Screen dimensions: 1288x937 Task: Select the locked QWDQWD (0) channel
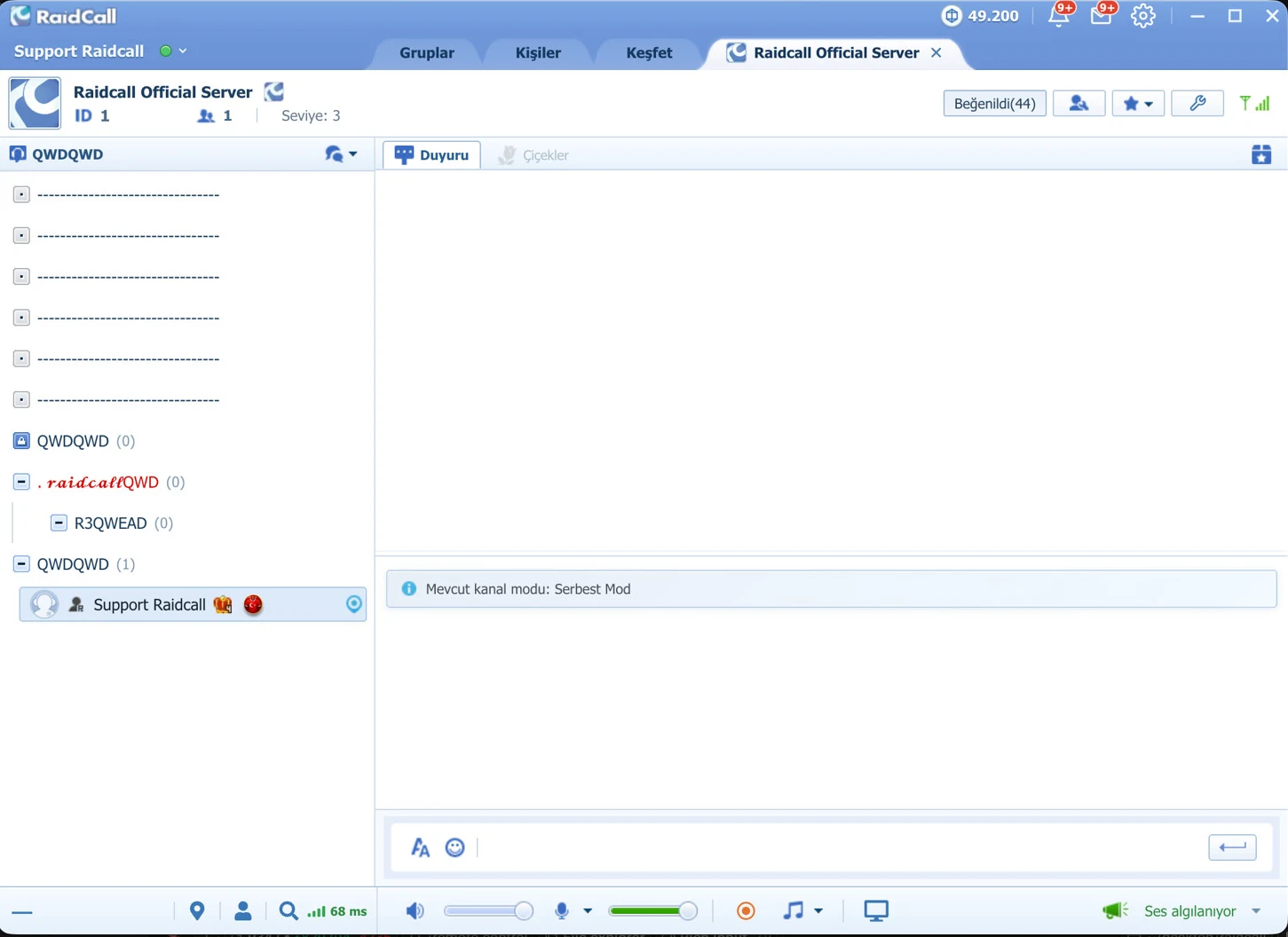pos(85,441)
